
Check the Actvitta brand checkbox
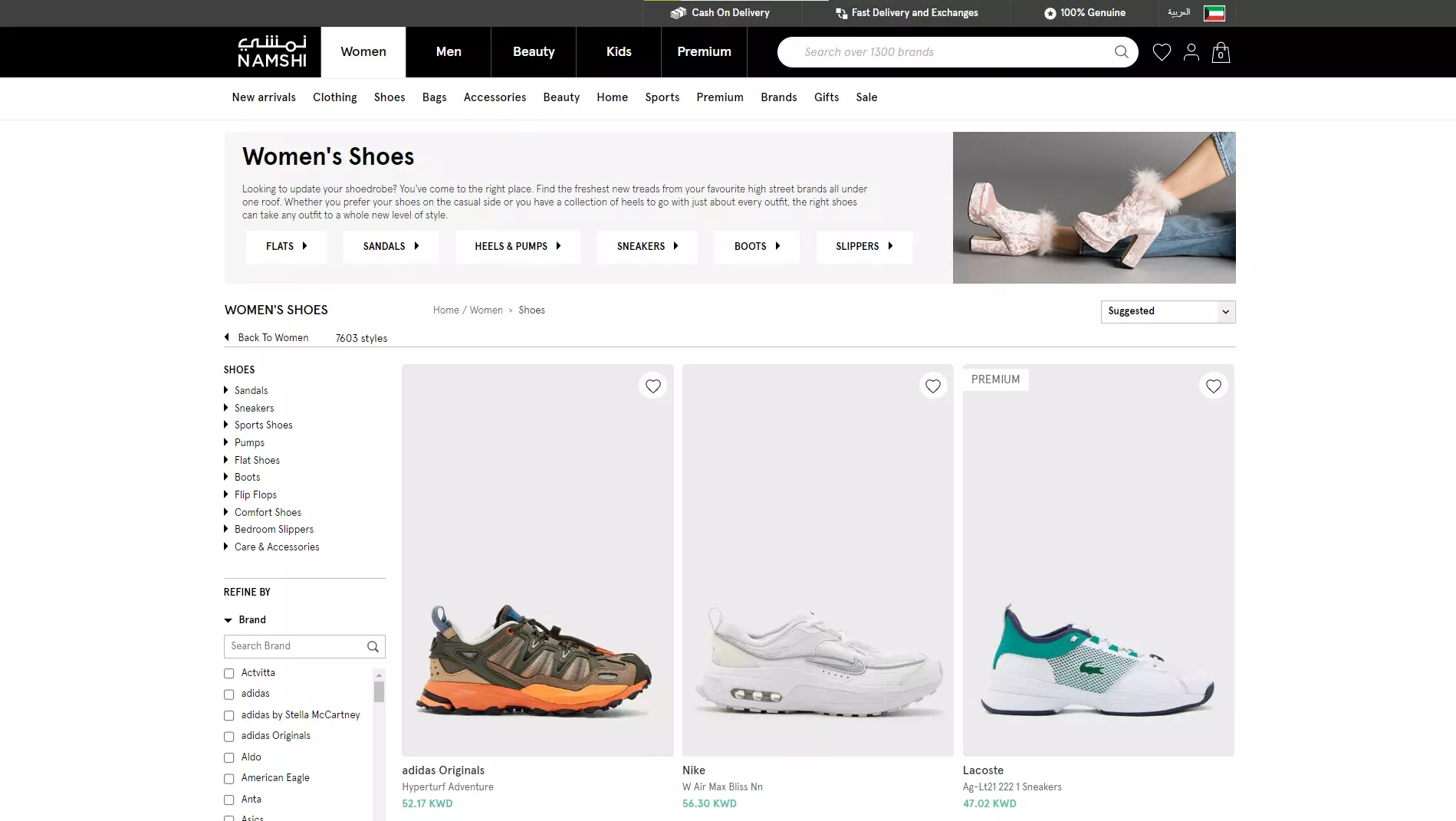228,674
